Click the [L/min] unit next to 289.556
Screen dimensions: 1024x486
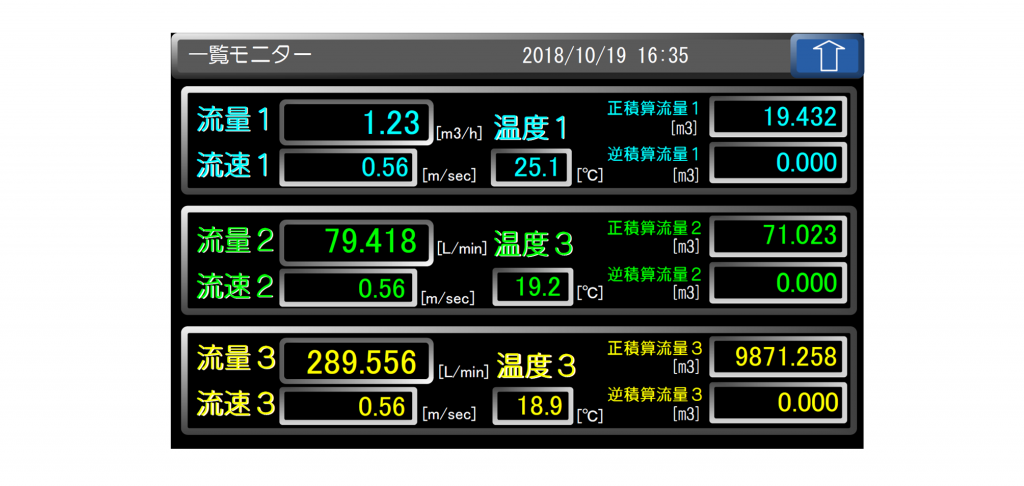click(463, 373)
